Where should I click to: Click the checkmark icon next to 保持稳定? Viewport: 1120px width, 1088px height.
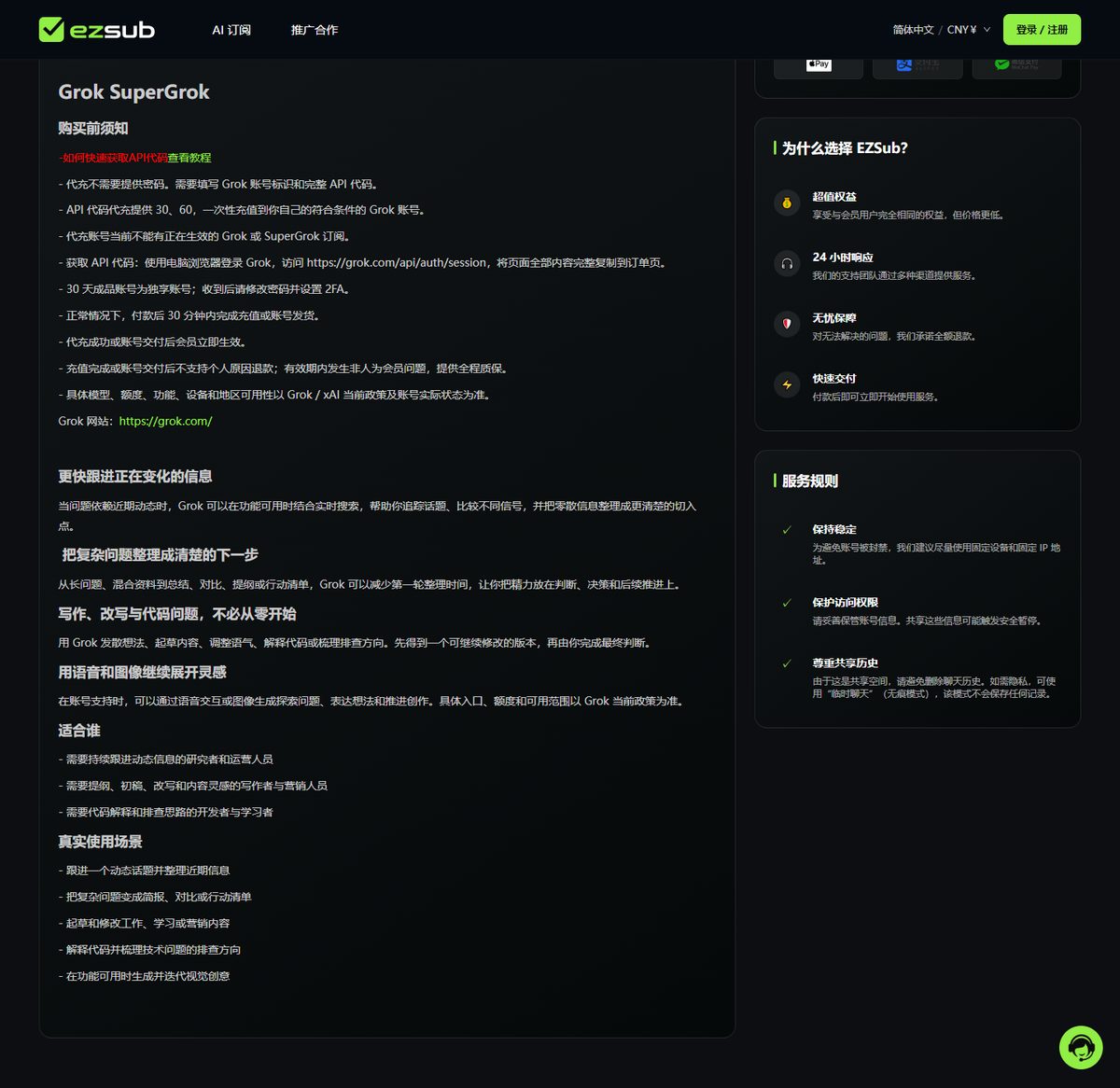tap(787, 530)
